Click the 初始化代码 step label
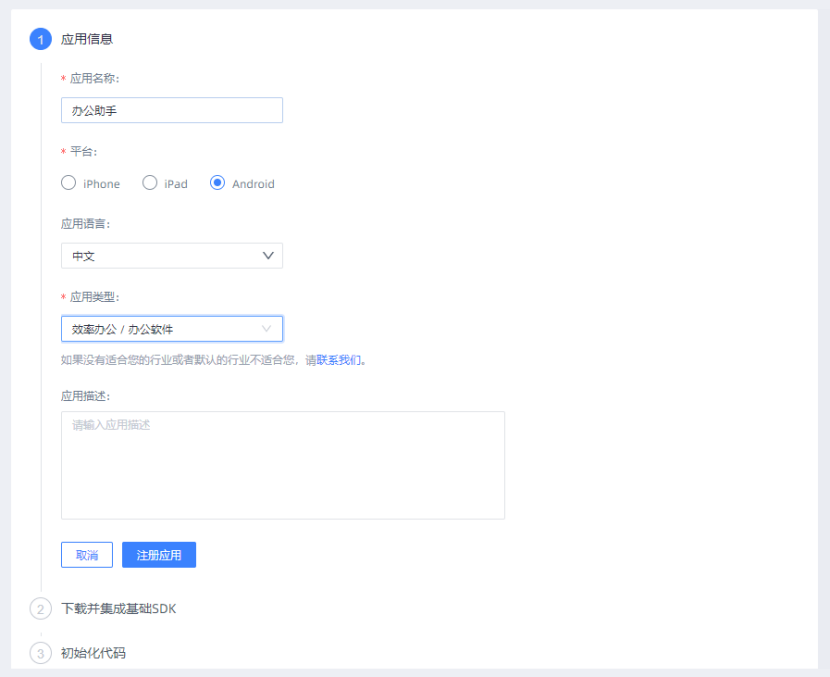 tap(97, 652)
